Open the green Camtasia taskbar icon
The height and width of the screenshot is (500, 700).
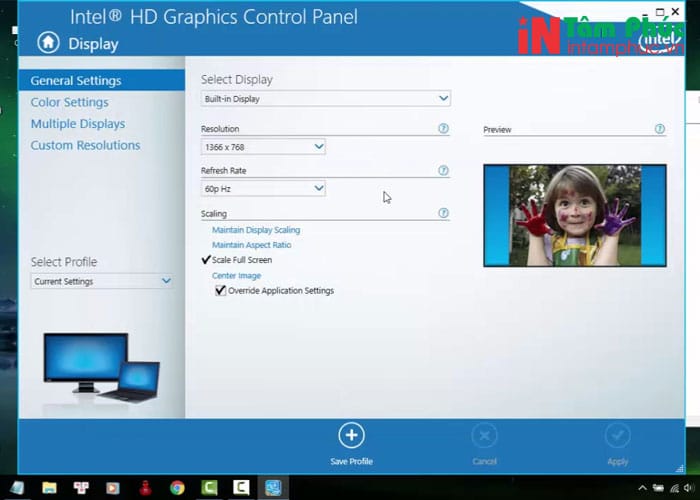click(209, 488)
